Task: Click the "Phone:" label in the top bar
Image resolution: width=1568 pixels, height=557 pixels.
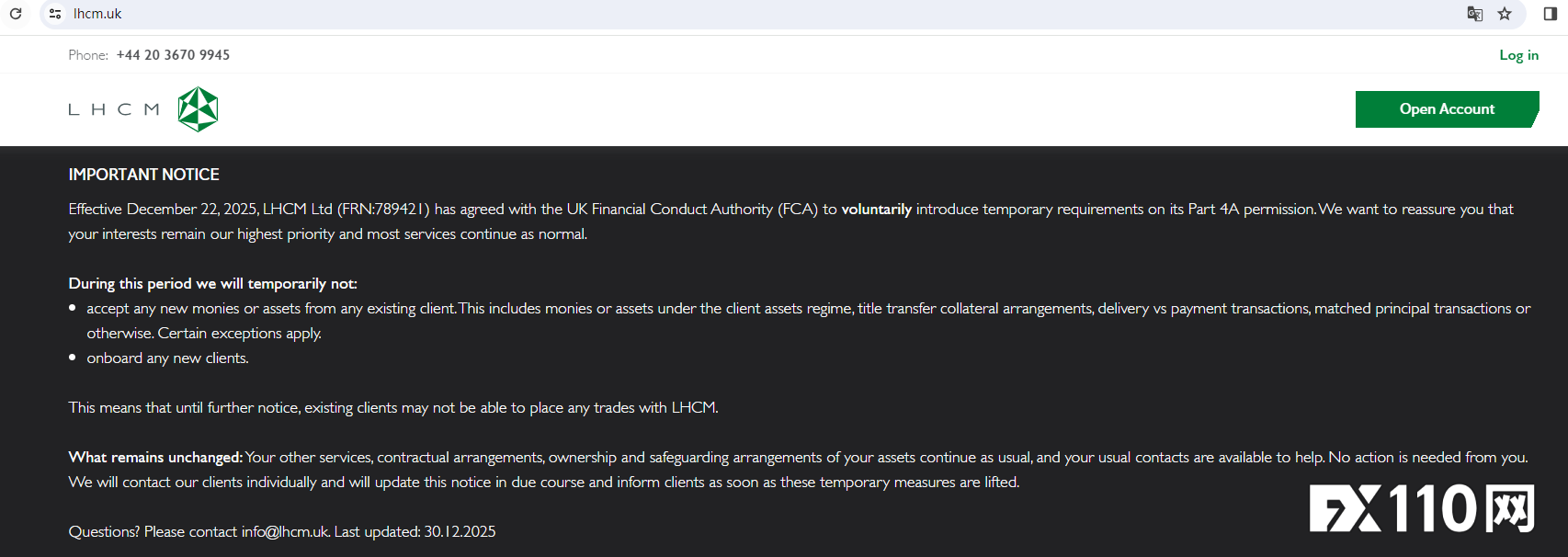Action: [88, 55]
